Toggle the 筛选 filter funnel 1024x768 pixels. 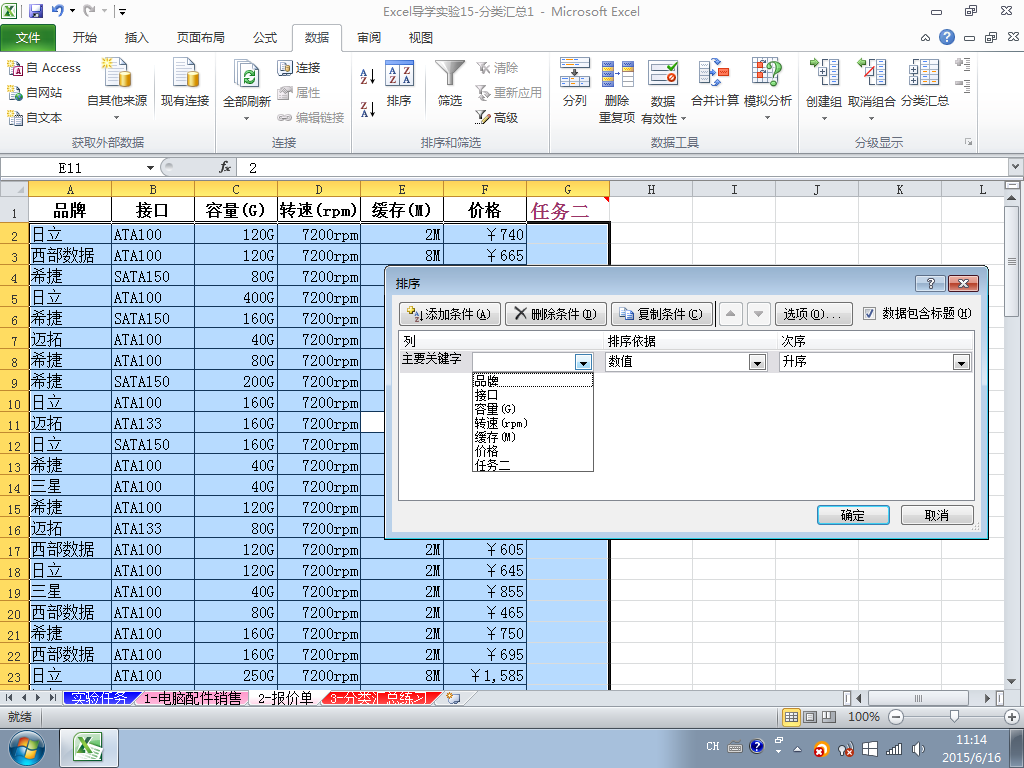pos(450,82)
